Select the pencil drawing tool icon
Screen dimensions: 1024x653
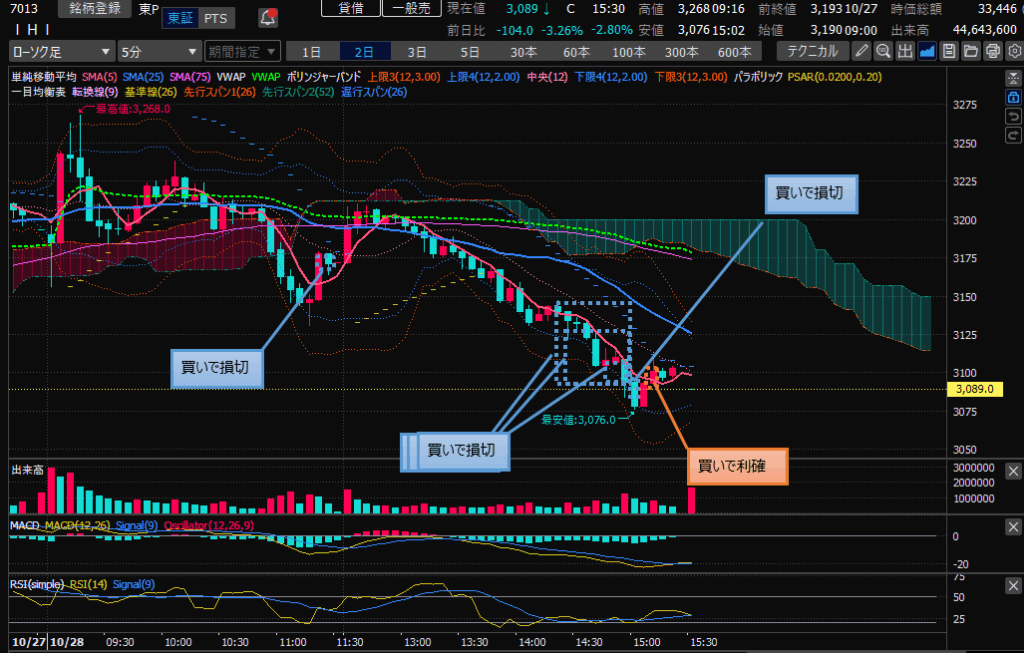[863, 52]
